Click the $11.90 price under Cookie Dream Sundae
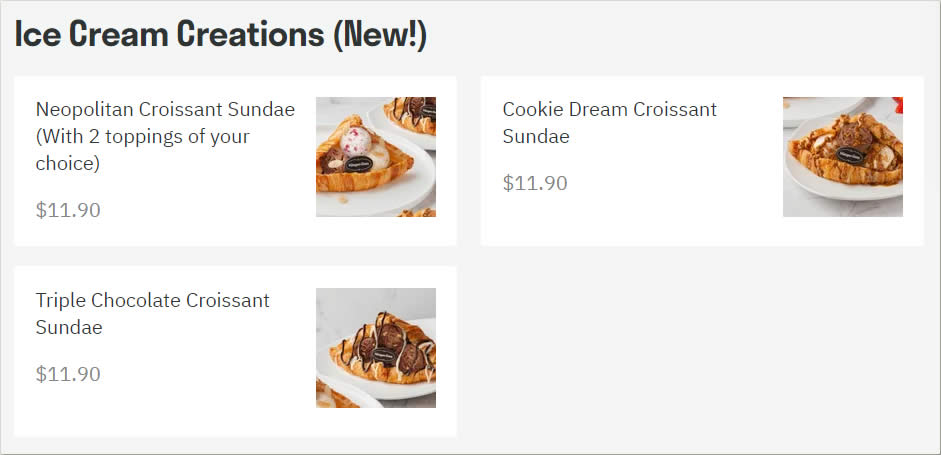This screenshot has height=455, width=941. click(535, 183)
